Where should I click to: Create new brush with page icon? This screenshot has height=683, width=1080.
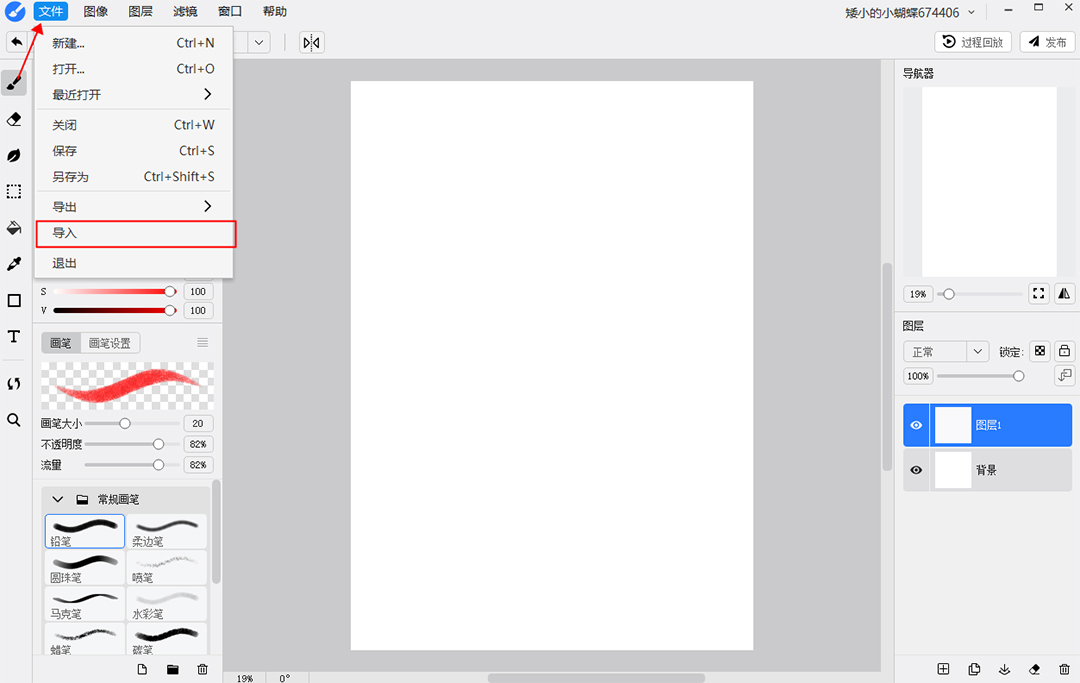142,669
